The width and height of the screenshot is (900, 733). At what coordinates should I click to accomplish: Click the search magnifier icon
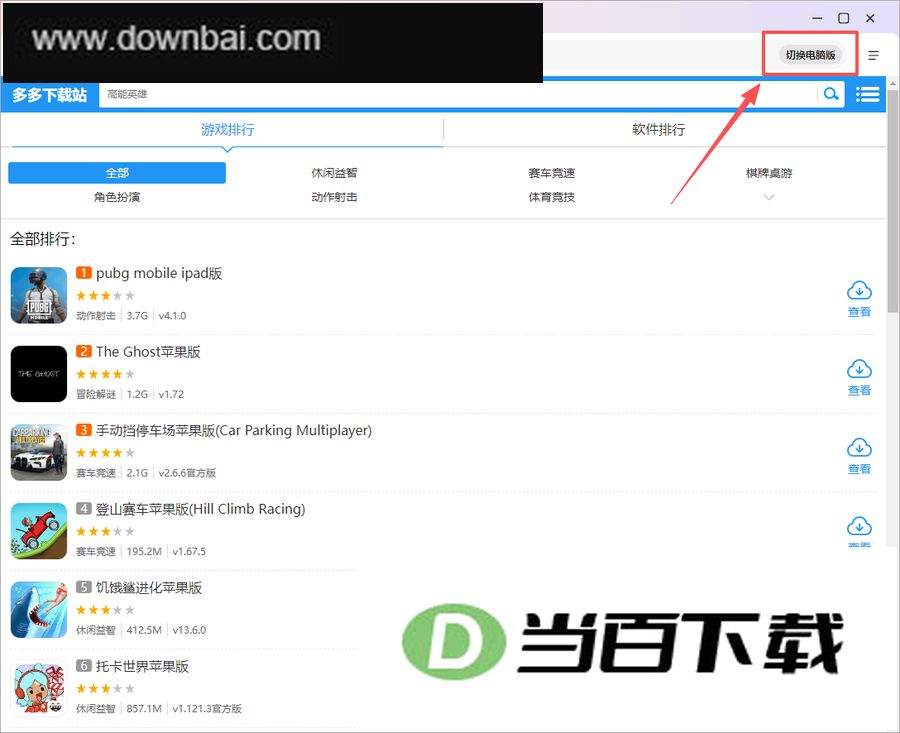pos(831,94)
